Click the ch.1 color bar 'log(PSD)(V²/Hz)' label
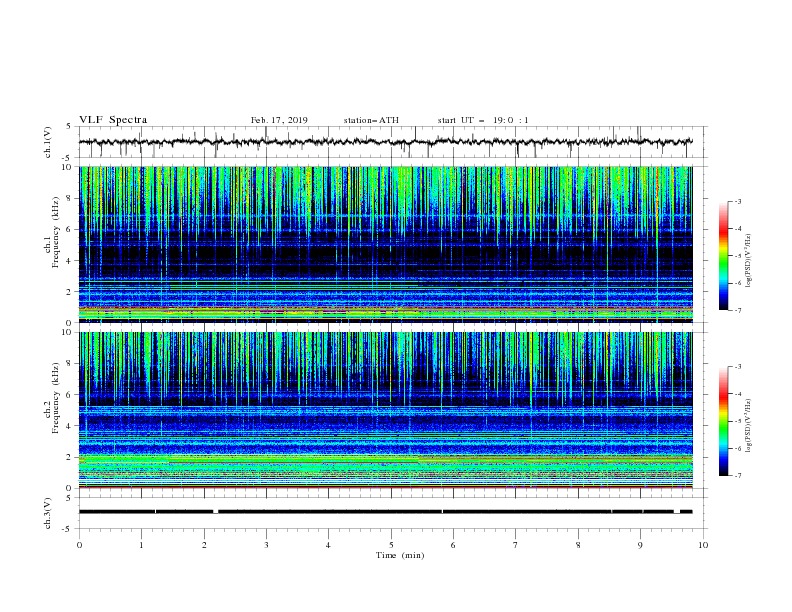This screenshot has width=792, height=612. click(749, 261)
